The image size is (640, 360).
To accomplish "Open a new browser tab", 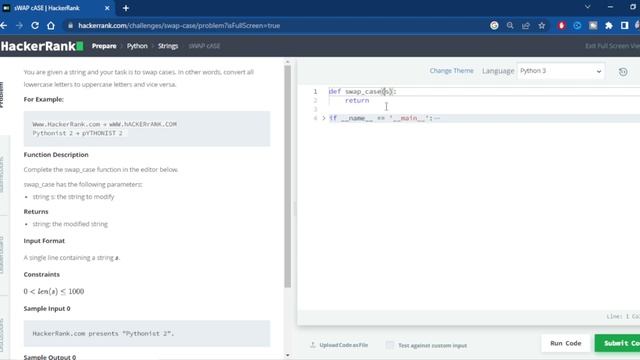I will click(x=126, y=8).
